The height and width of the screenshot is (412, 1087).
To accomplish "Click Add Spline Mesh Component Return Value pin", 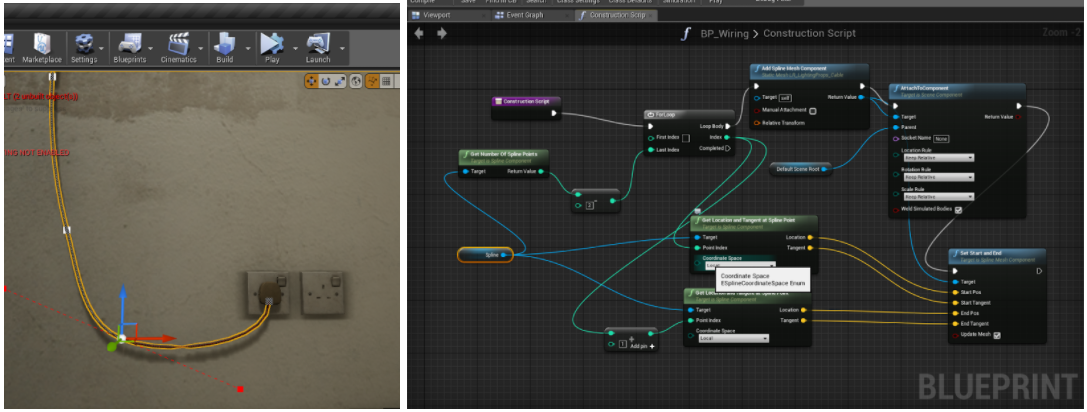I will pos(860,97).
